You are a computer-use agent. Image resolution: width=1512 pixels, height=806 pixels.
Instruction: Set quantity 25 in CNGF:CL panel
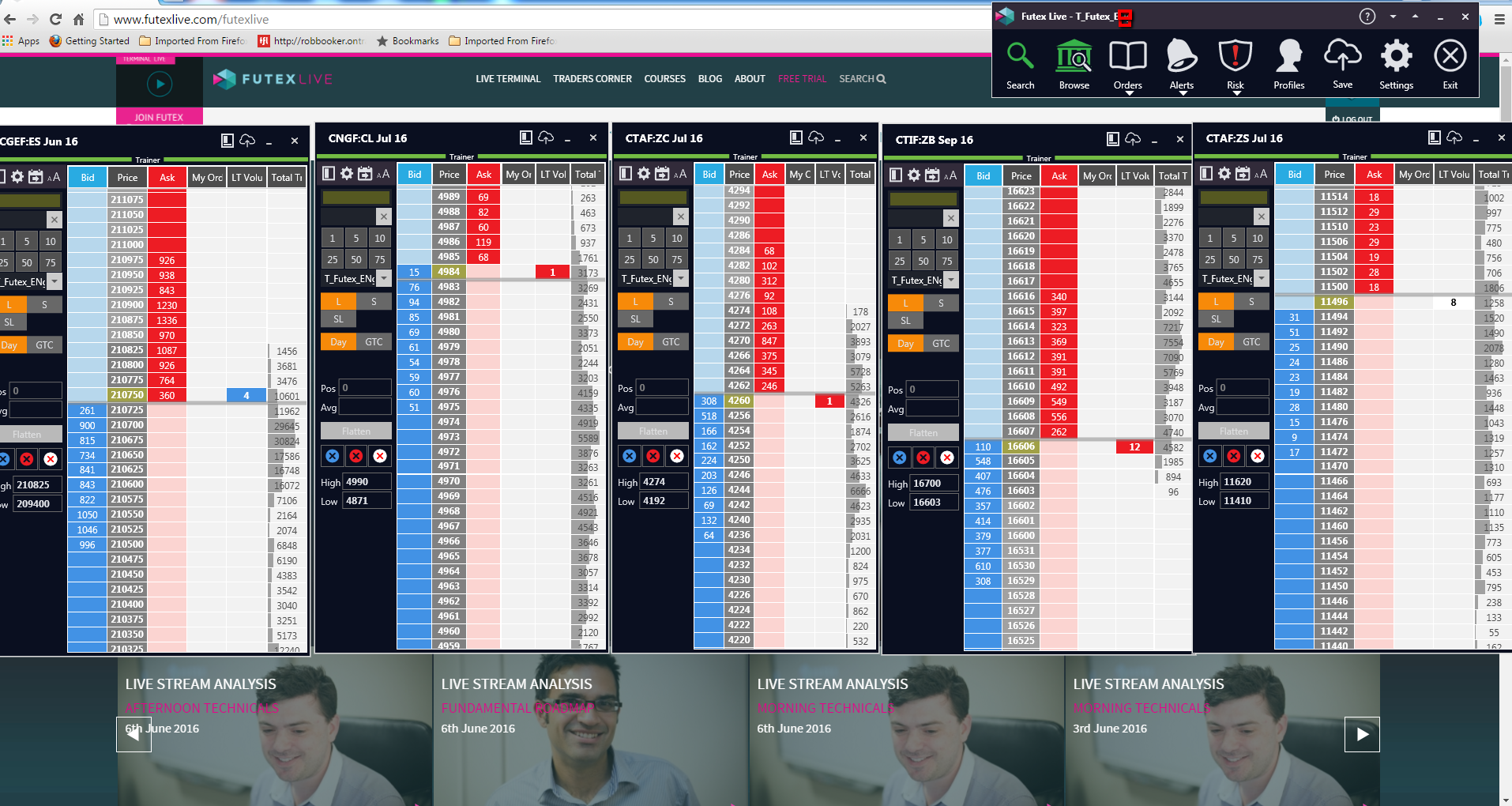click(333, 259)
